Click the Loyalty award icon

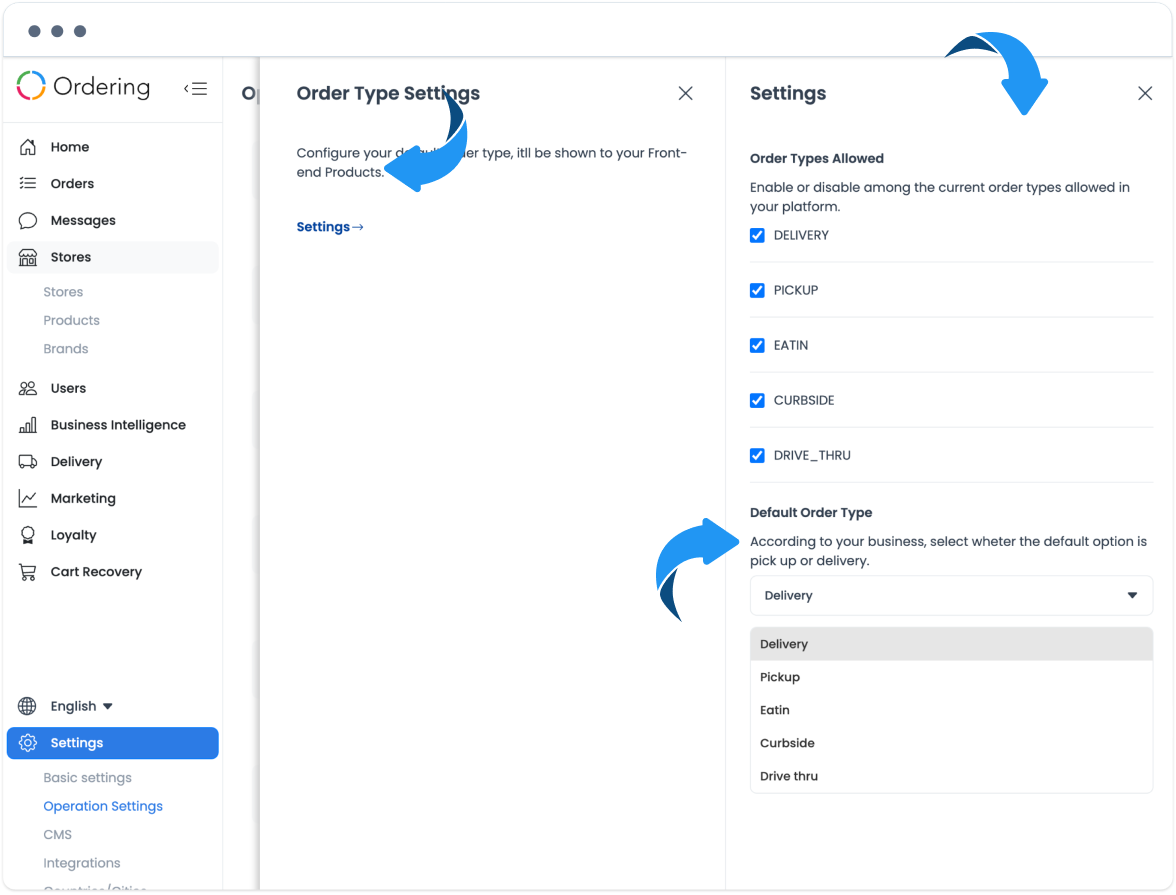click(28, 535)
